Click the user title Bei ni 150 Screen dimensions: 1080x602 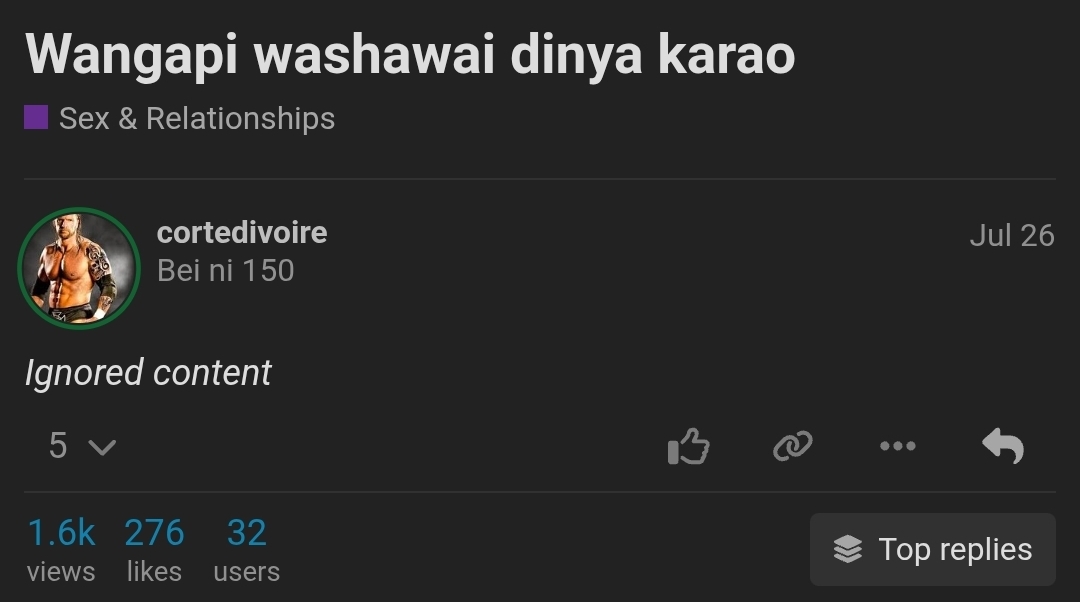click(x=225, y=271)
